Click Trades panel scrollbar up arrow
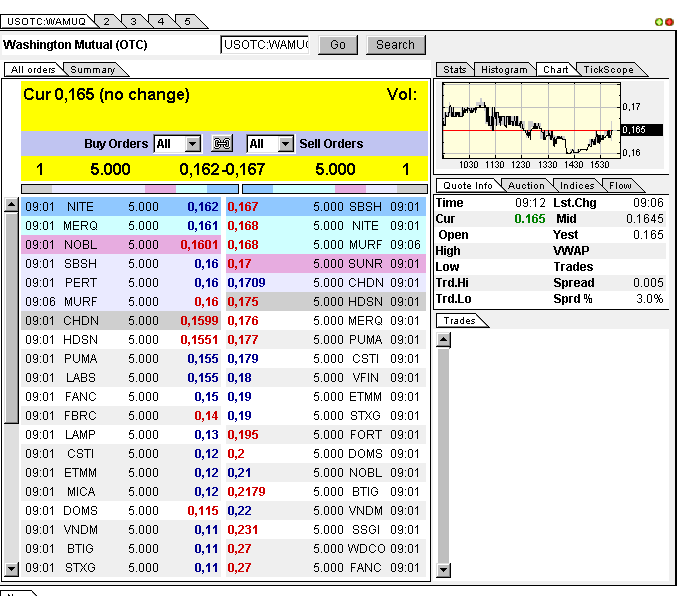The height and width of the screenshot is (596, 689). [x=444, y=340]
